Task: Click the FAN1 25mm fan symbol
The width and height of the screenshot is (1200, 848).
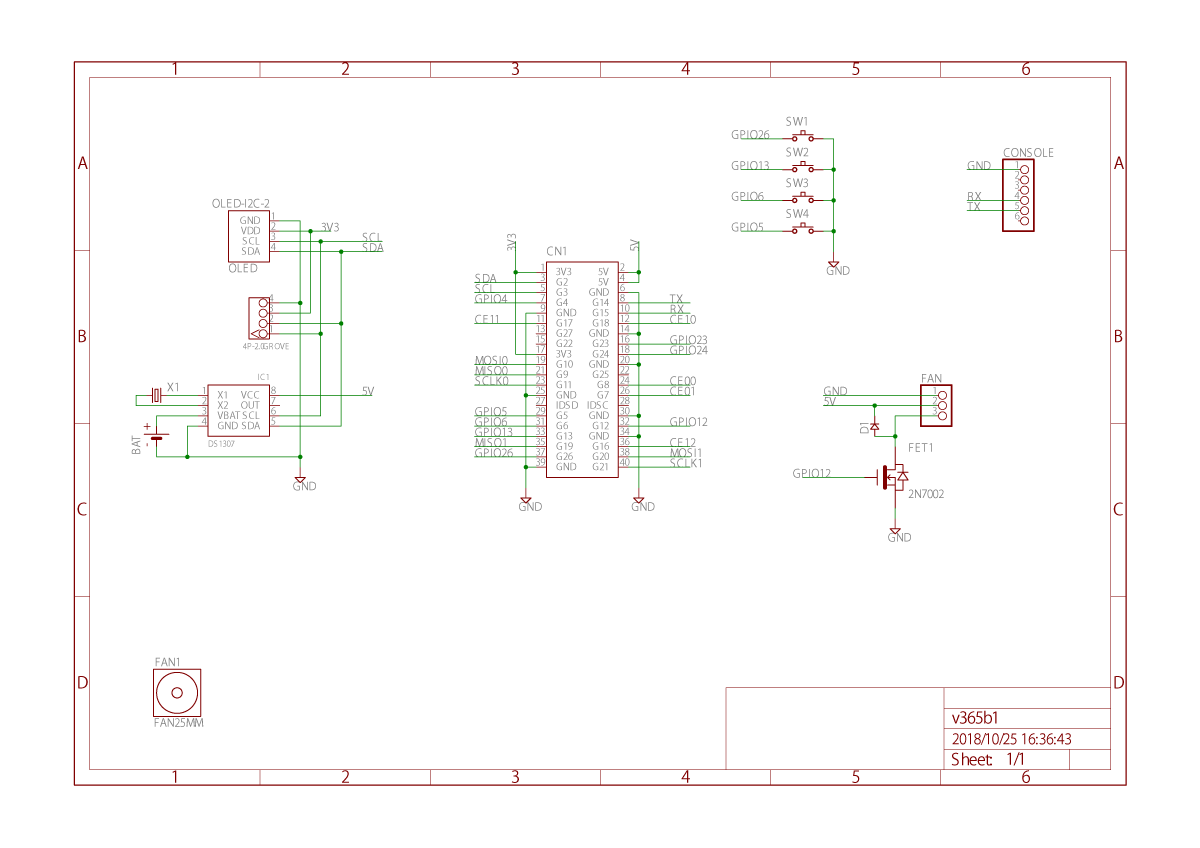Action: [177, 692]
